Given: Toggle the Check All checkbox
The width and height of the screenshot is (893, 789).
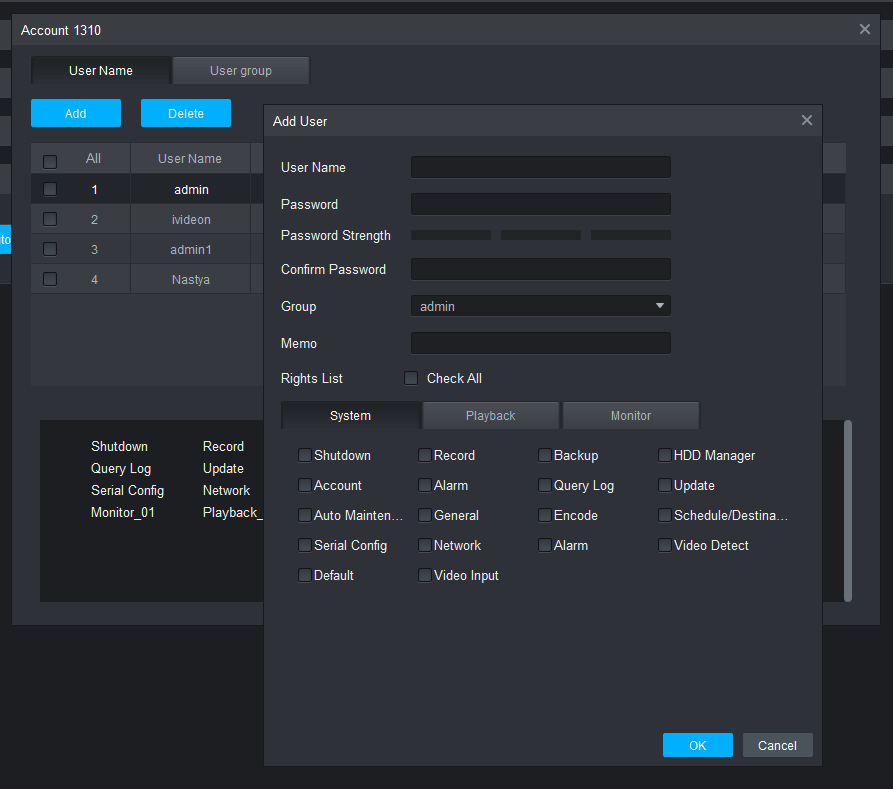Looking at the screenshot, I should [411, 378].
